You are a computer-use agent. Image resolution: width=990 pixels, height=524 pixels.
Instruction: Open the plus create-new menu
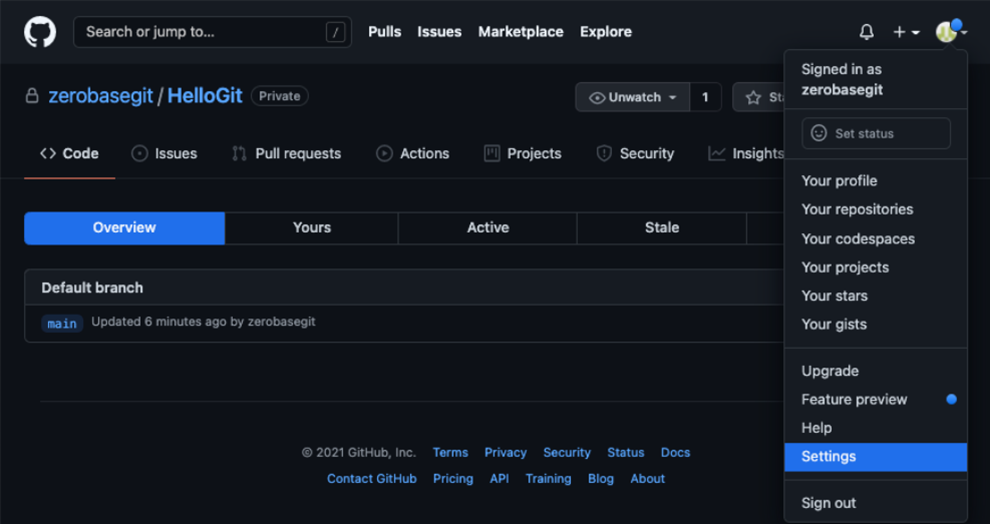906,32
